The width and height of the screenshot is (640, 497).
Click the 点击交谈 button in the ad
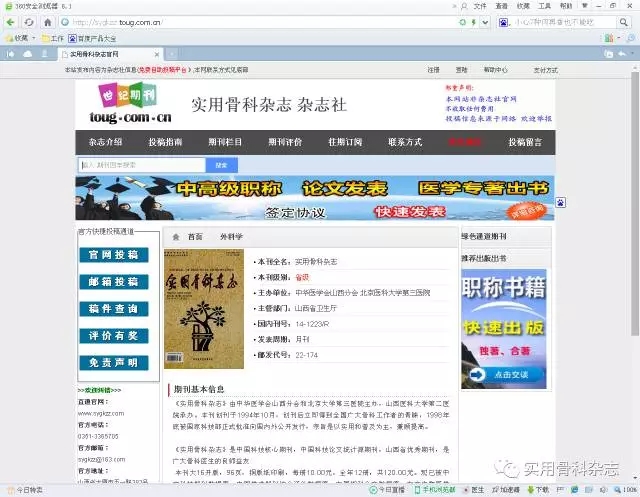point(506,375)
